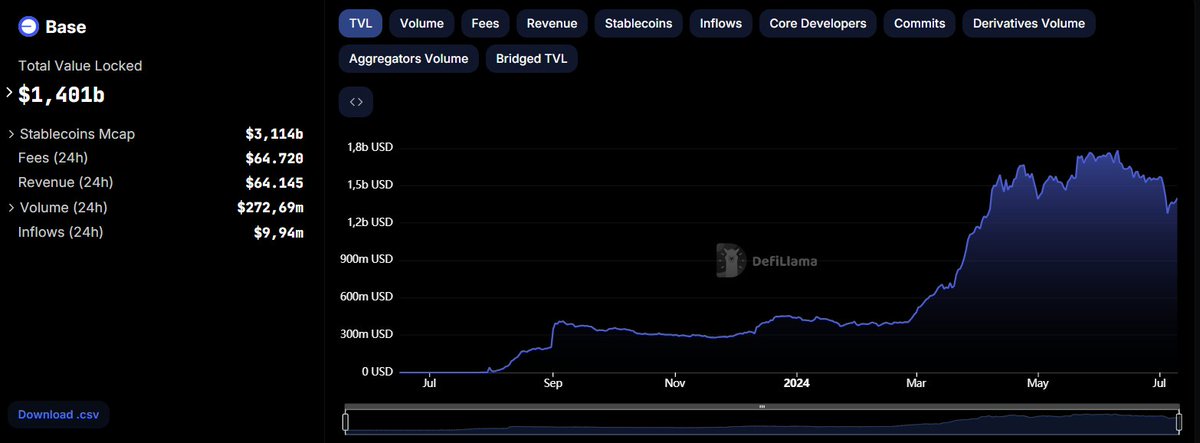
Task: Click the Total Value Locked label
Action: 80,66
